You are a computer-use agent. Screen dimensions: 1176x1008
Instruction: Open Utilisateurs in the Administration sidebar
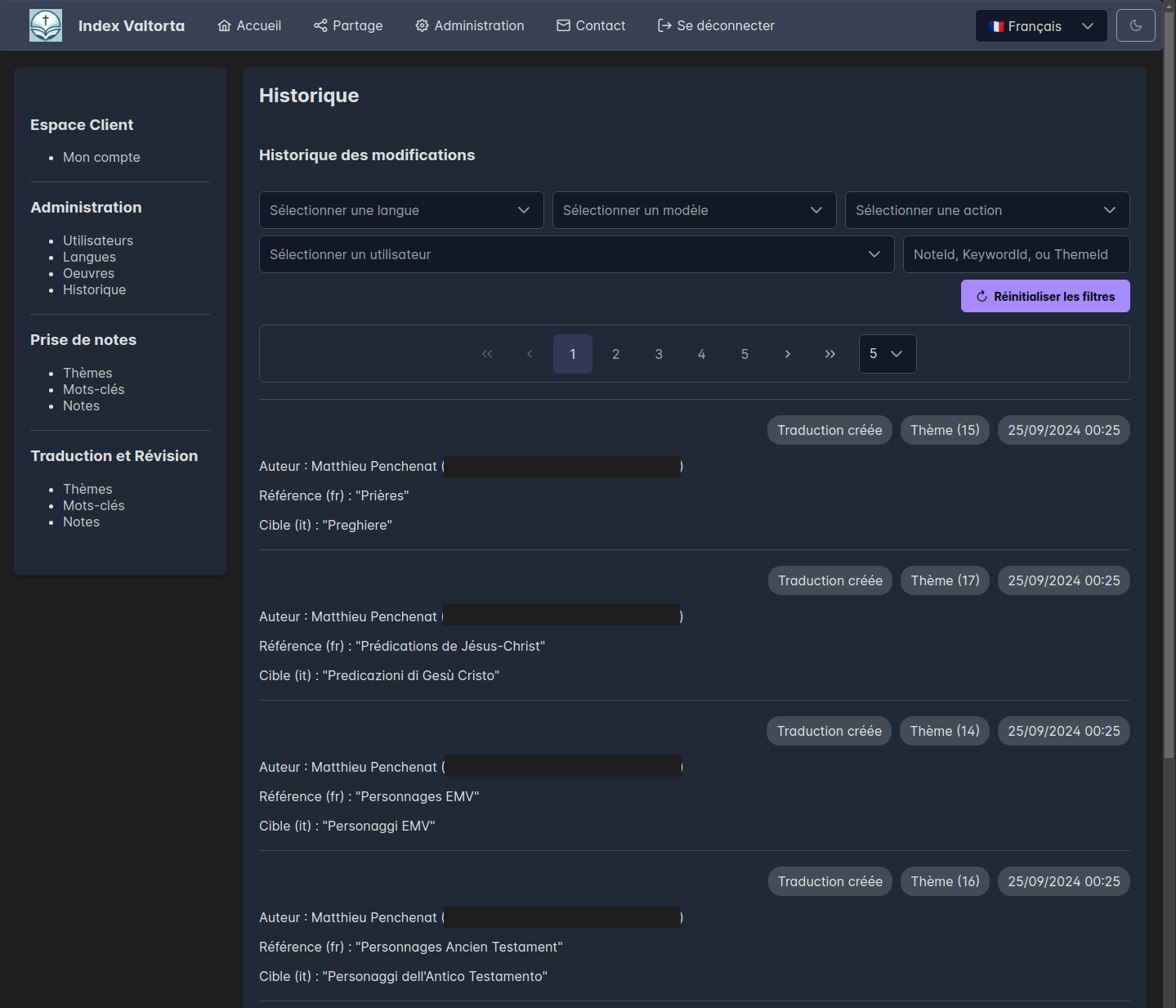pos(98,240)
